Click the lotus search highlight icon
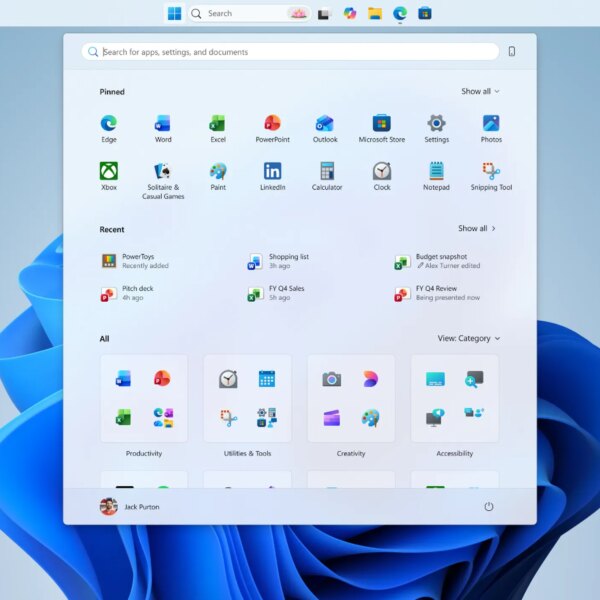This screenshot has width=600, height=600. click(298, 14)
